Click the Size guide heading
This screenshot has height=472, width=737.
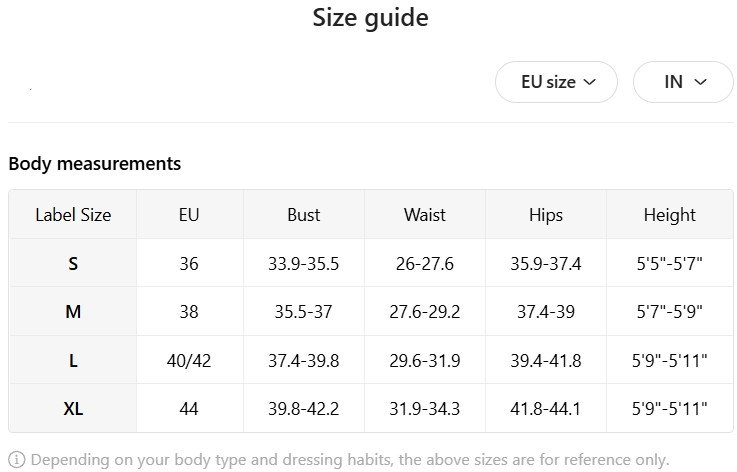(x=370, y=18)
